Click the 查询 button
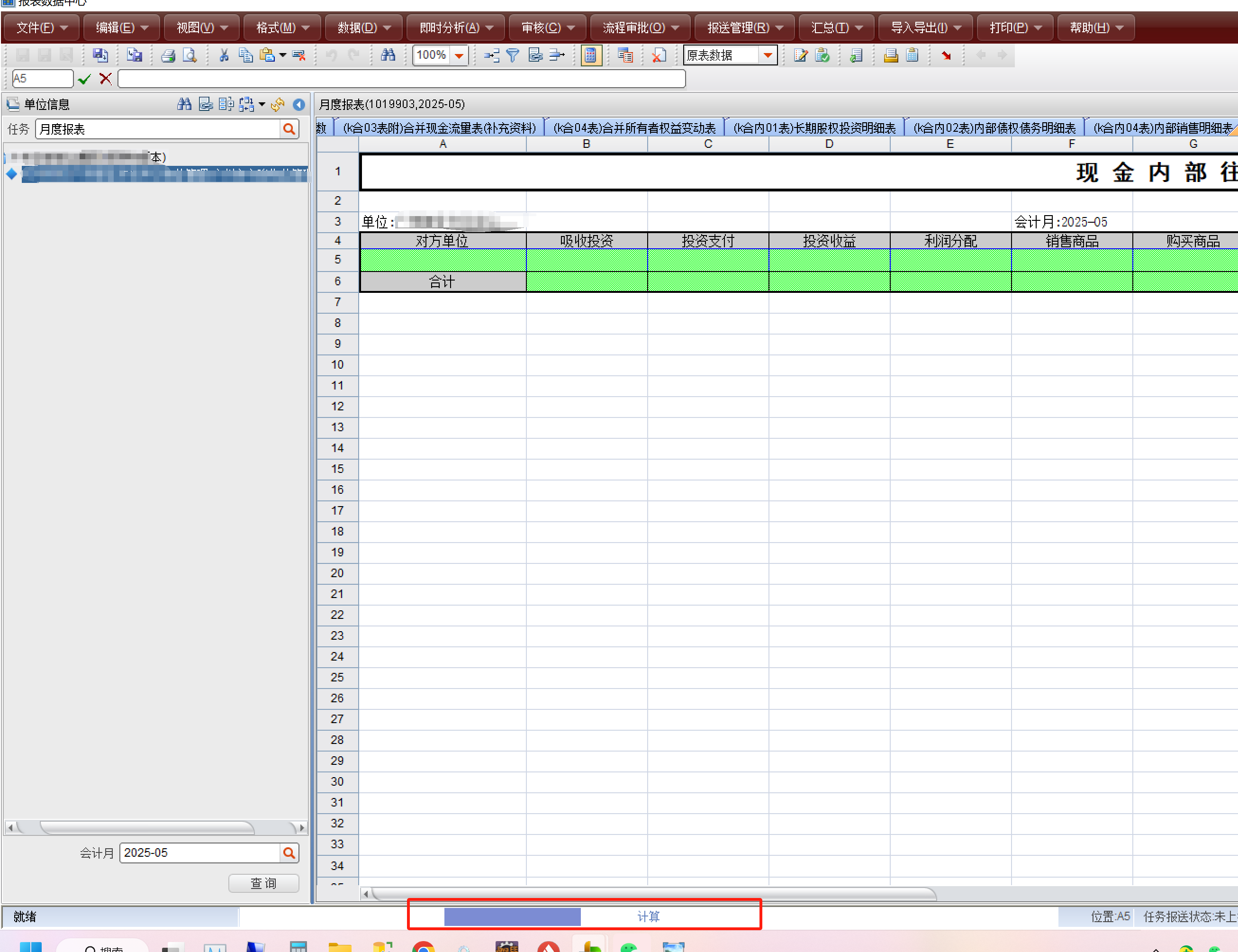Image resolution: width=1238 pixels, height=952 pixels. [x=263, y=883]
